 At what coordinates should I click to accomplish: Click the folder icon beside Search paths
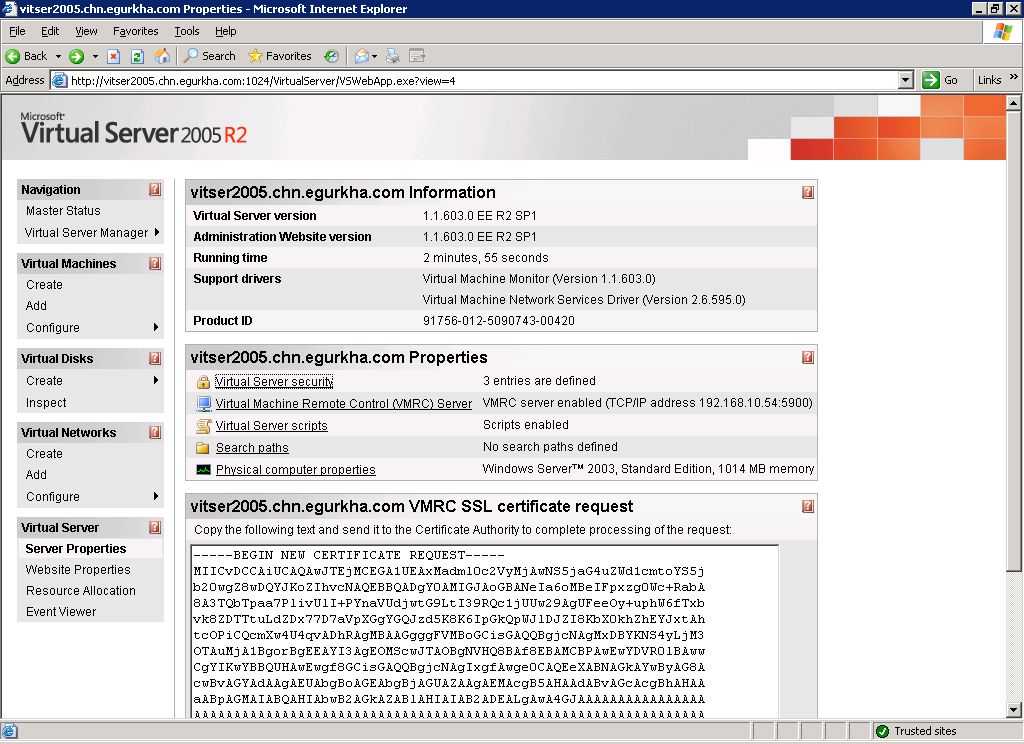pyautogui.click(x=203, y=447)
